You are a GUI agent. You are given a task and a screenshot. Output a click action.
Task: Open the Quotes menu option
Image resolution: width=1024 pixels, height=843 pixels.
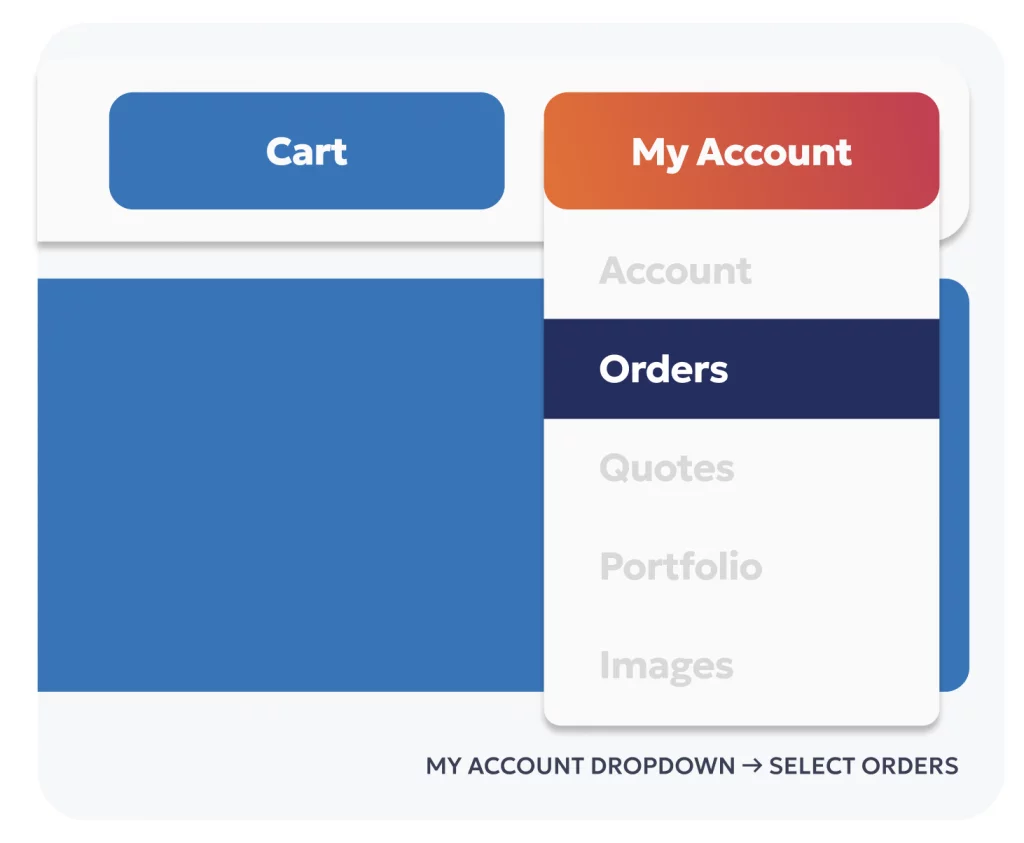pos(741,468)
